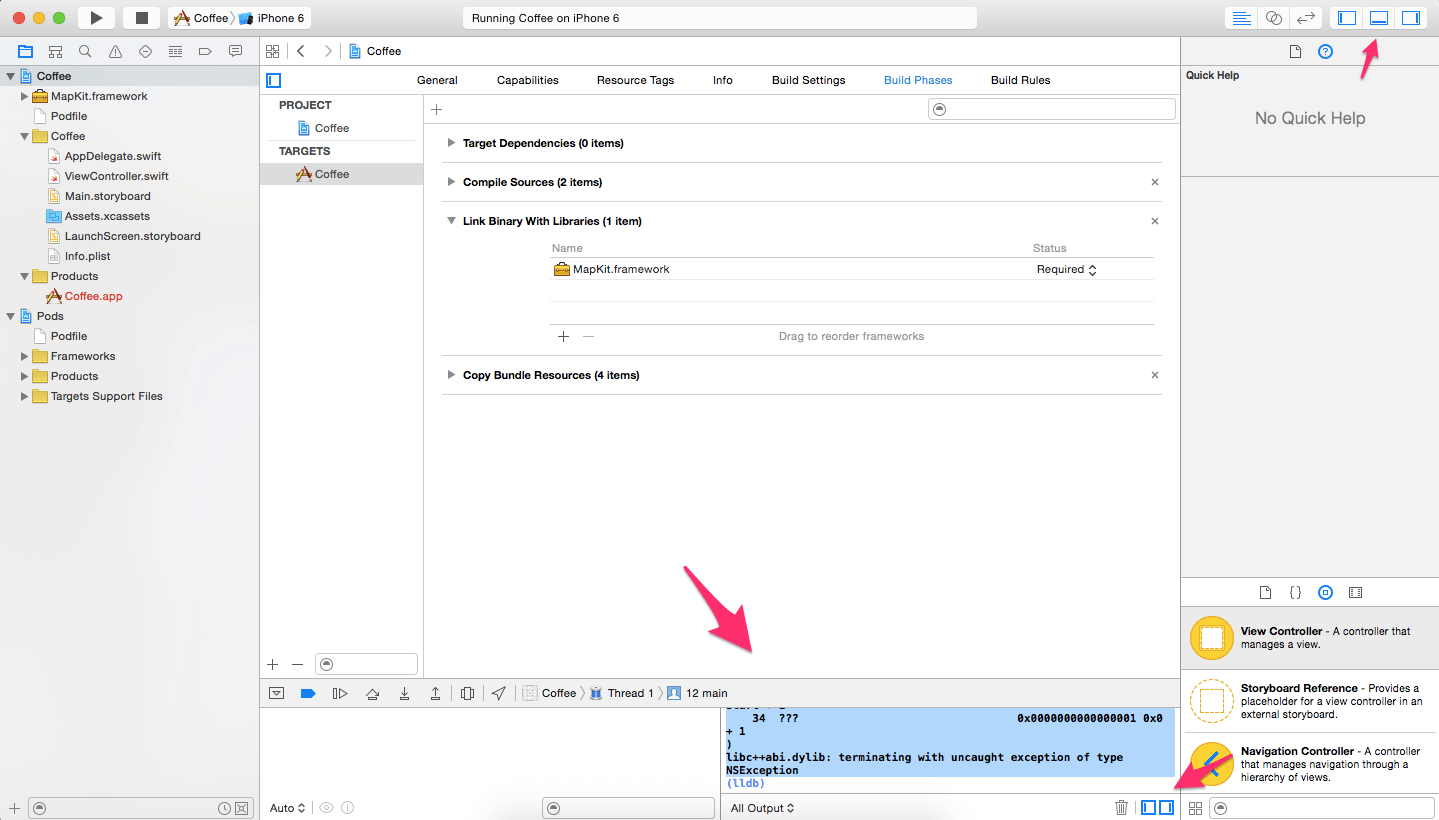Add a library with the plus button

[x=563, y=336]
